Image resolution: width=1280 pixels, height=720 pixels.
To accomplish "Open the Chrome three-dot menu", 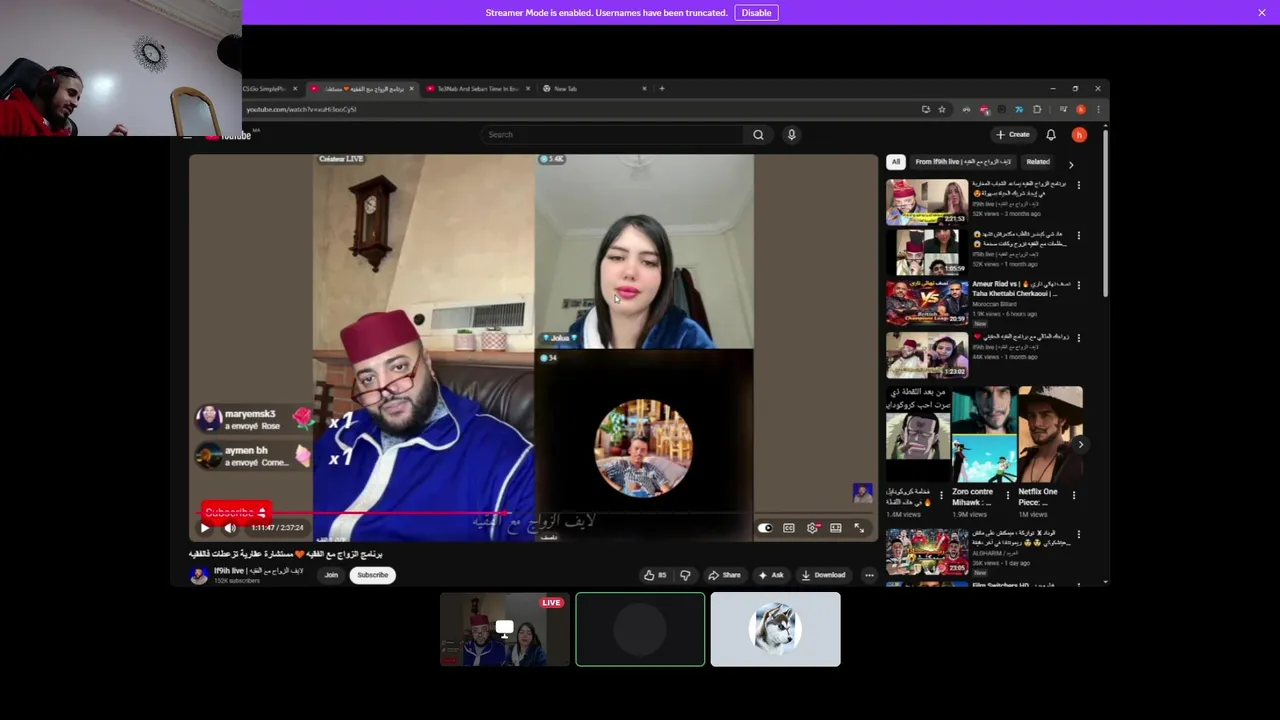I will 1098,109.
